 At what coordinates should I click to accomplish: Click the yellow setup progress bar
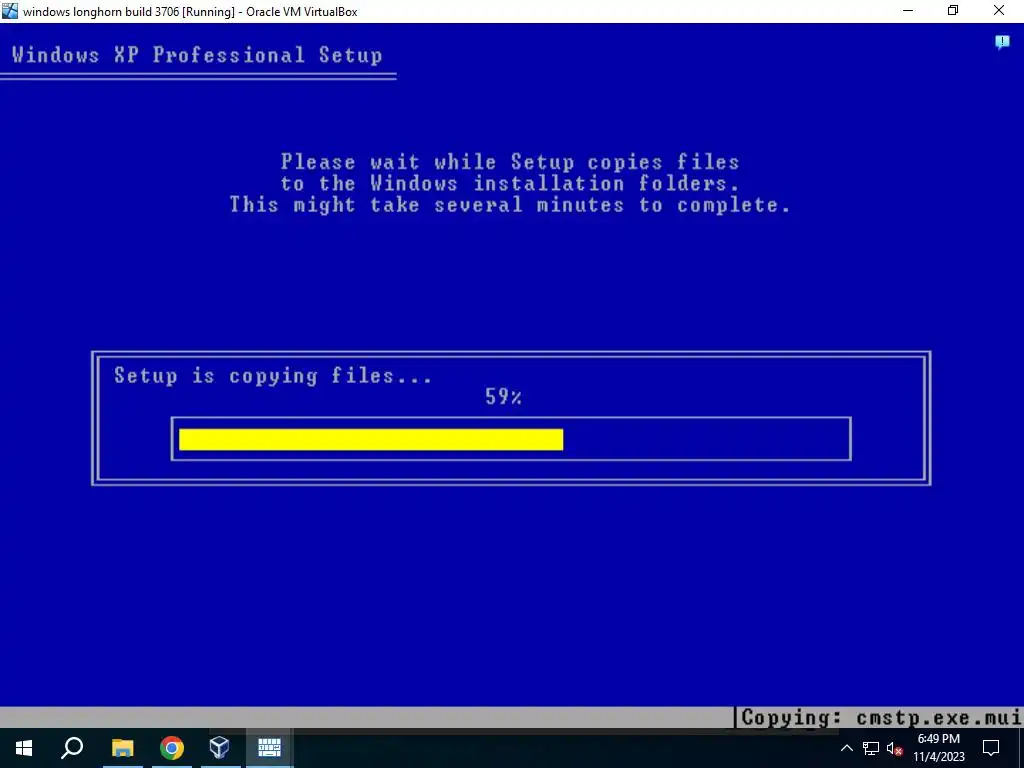[371, 440]
